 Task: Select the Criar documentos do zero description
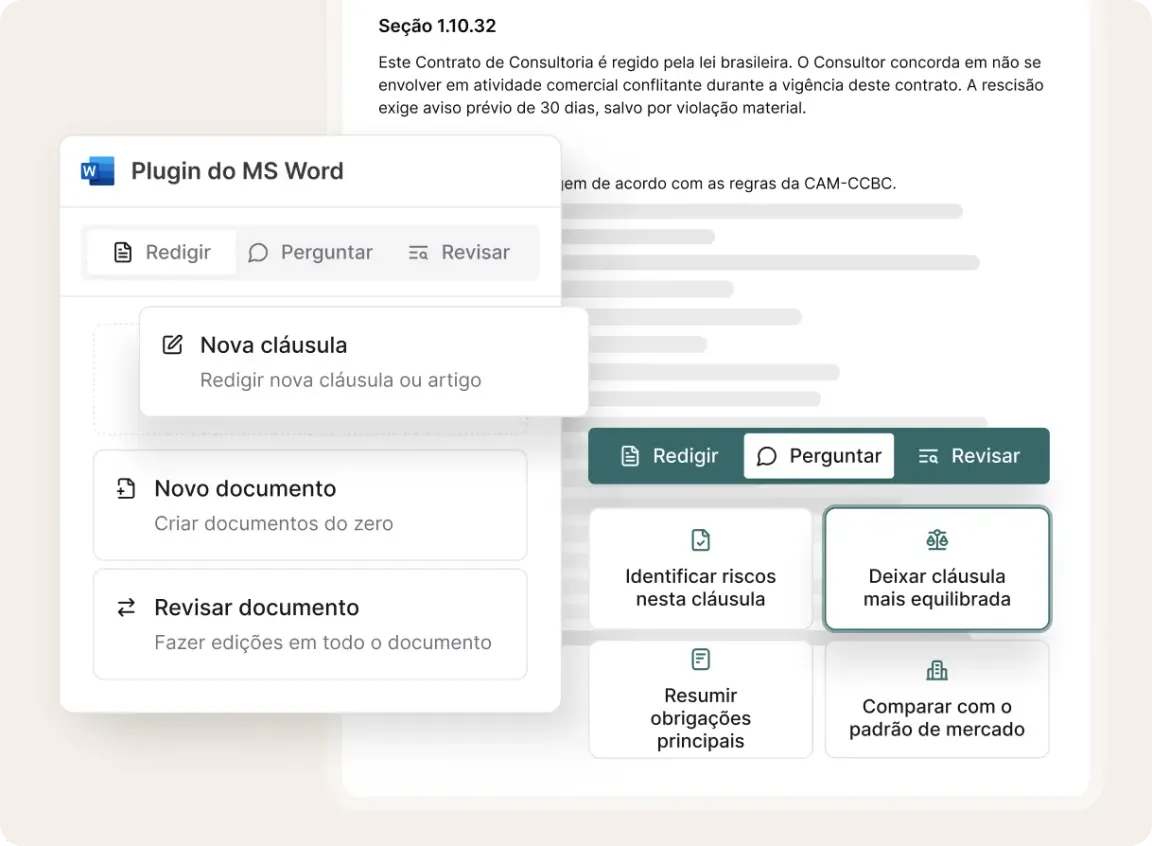pyautogui.click(x=273, y=524)
